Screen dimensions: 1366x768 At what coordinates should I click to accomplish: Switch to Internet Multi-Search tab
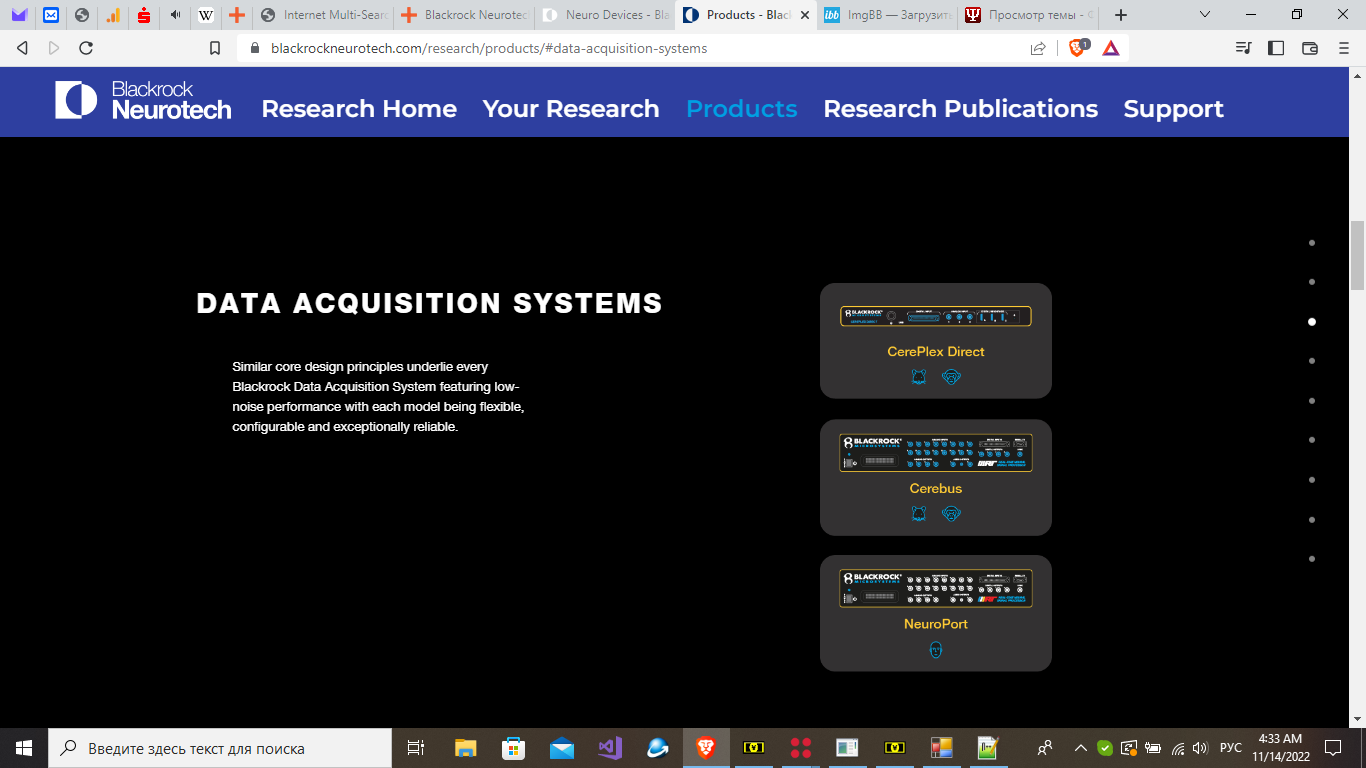322,15
